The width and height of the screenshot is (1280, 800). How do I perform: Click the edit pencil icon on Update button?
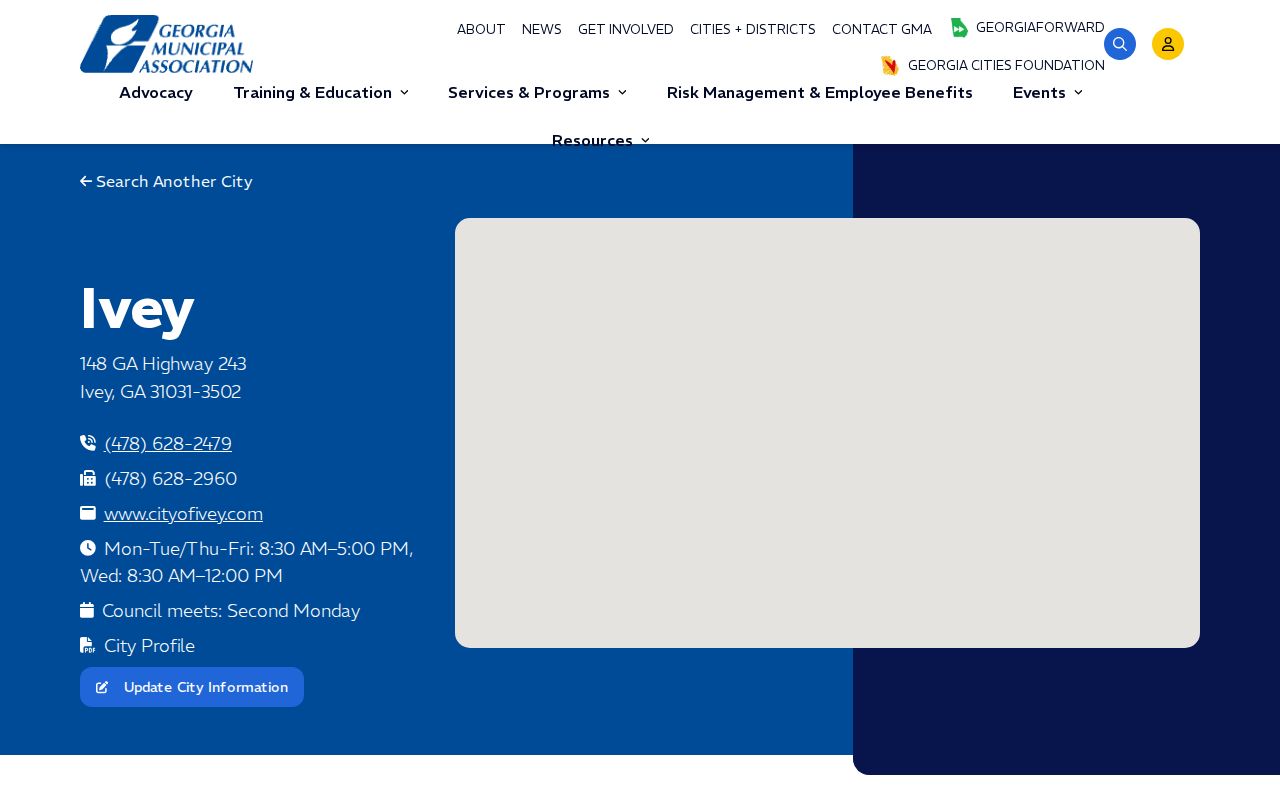click(x=102, y=687)
